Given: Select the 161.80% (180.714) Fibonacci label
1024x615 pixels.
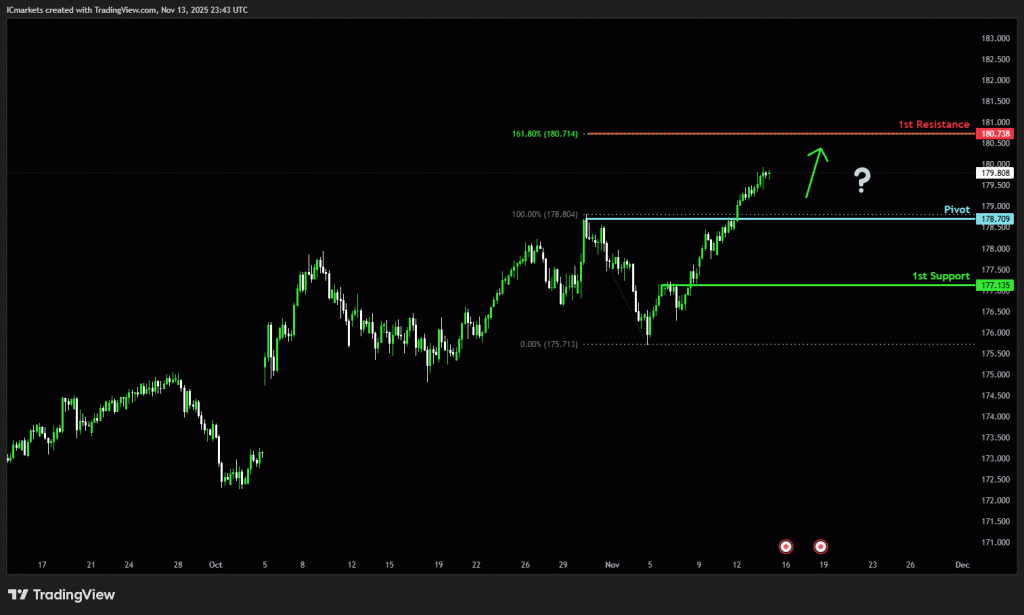Looking at the screenshot, I should point(545,133).
